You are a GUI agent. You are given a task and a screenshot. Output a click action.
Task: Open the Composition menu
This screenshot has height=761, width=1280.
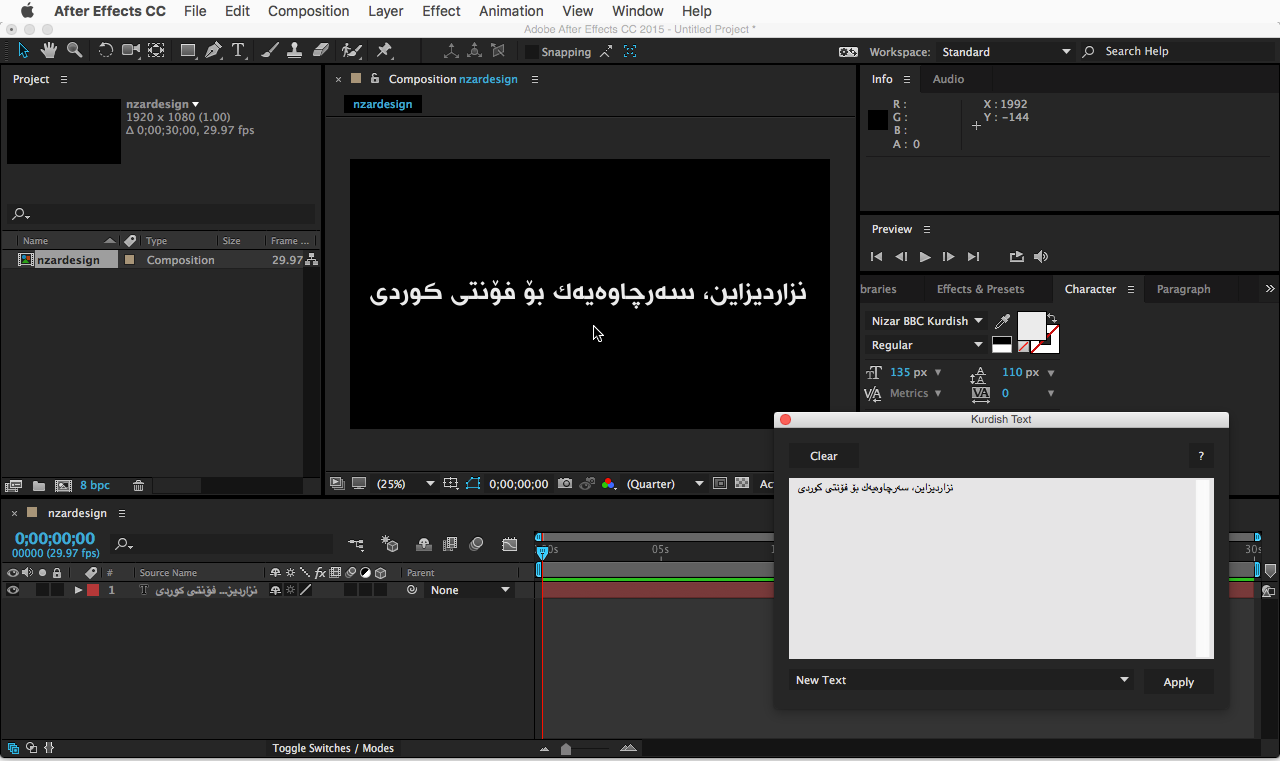pyautogui.click(x=308, y=11)
